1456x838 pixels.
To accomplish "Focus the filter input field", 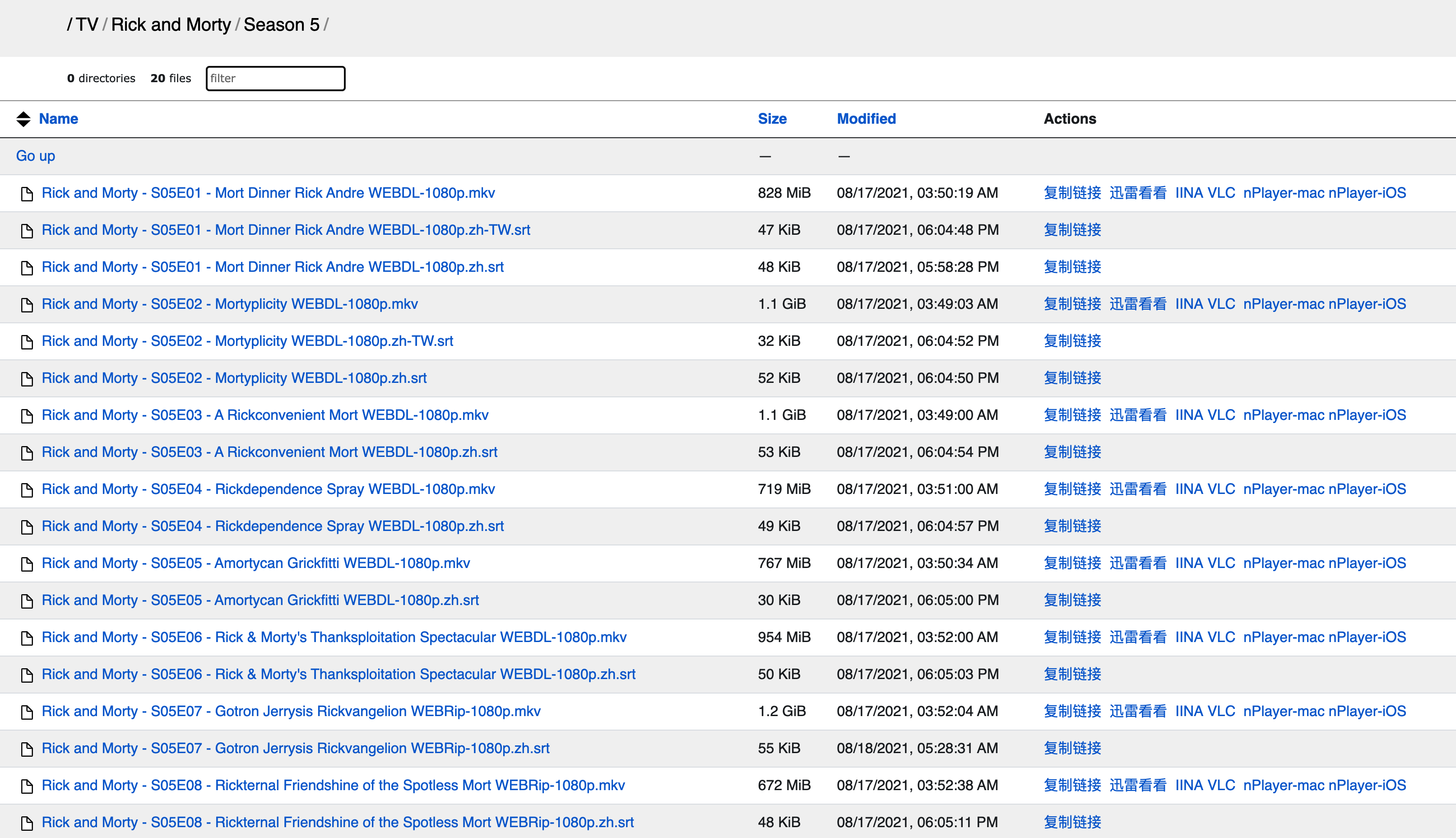I will coord(276,78).
